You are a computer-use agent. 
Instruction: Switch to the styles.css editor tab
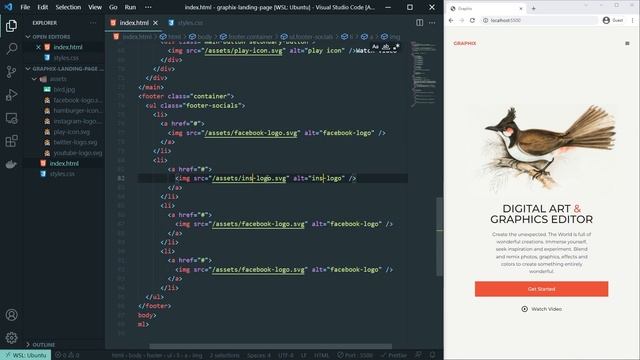pos(186,23)
